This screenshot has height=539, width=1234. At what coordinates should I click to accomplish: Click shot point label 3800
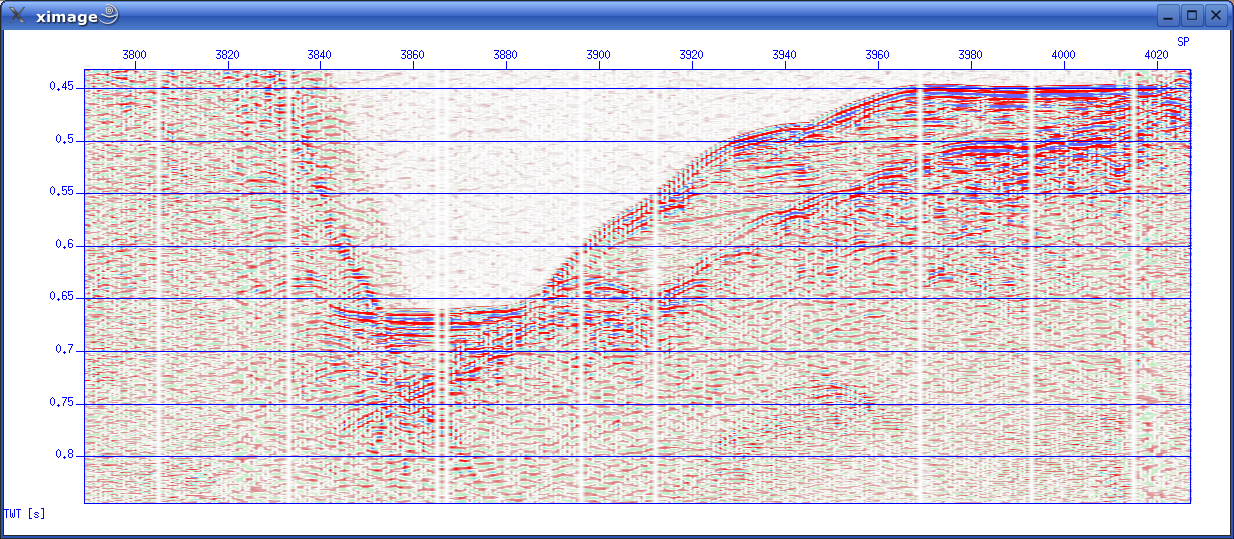(x=134, y=55)
